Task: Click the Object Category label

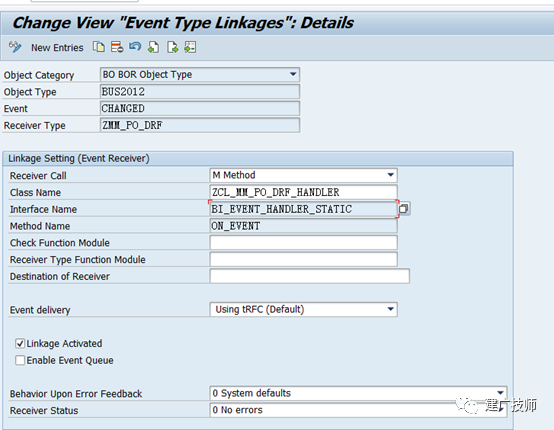Action: 39,75
